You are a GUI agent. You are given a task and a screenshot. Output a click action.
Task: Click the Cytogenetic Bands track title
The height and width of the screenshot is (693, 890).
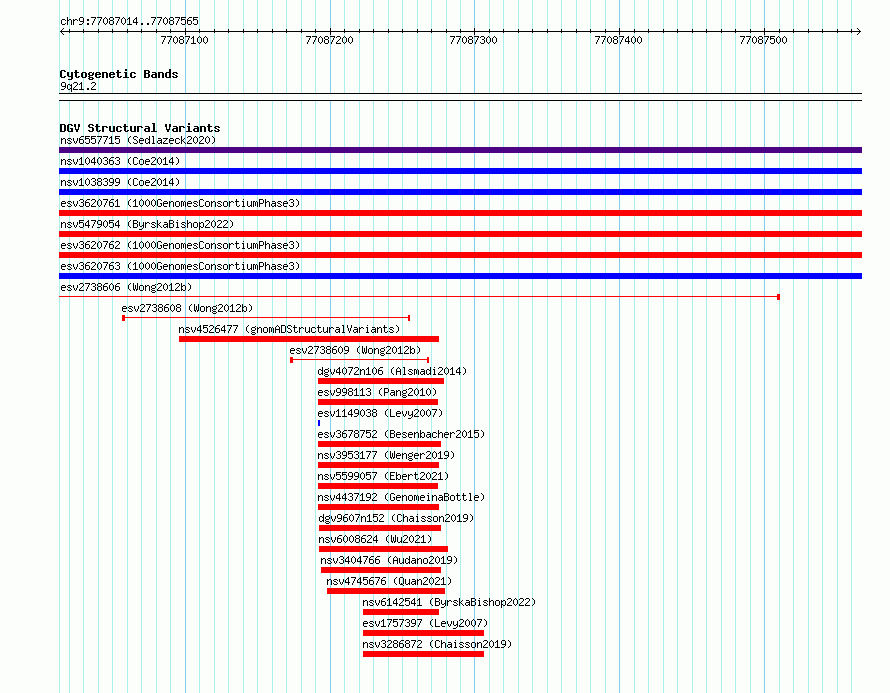click(x=119, y=74)
